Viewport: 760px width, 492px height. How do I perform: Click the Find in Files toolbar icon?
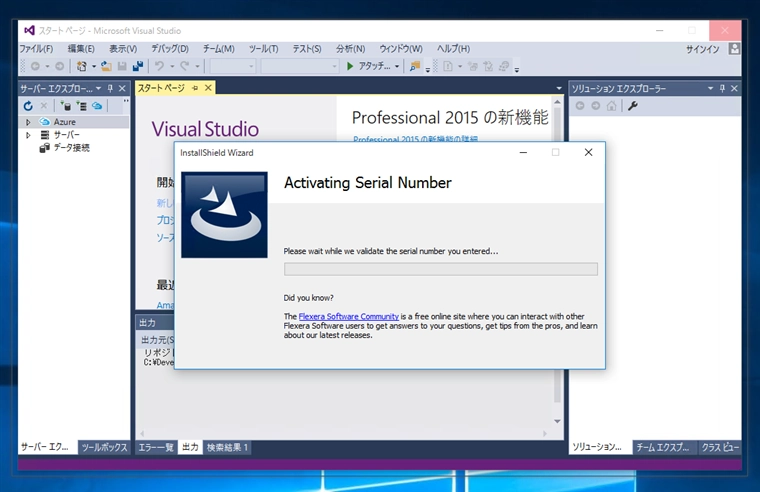pos(414,66)
